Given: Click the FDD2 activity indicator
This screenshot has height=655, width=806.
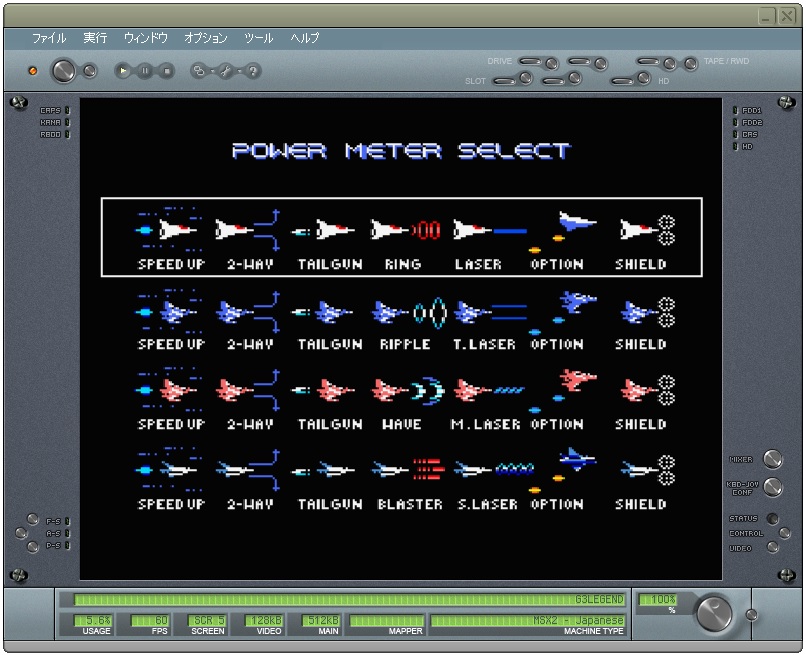Looking at the screenshot, I should click(735, 122).
